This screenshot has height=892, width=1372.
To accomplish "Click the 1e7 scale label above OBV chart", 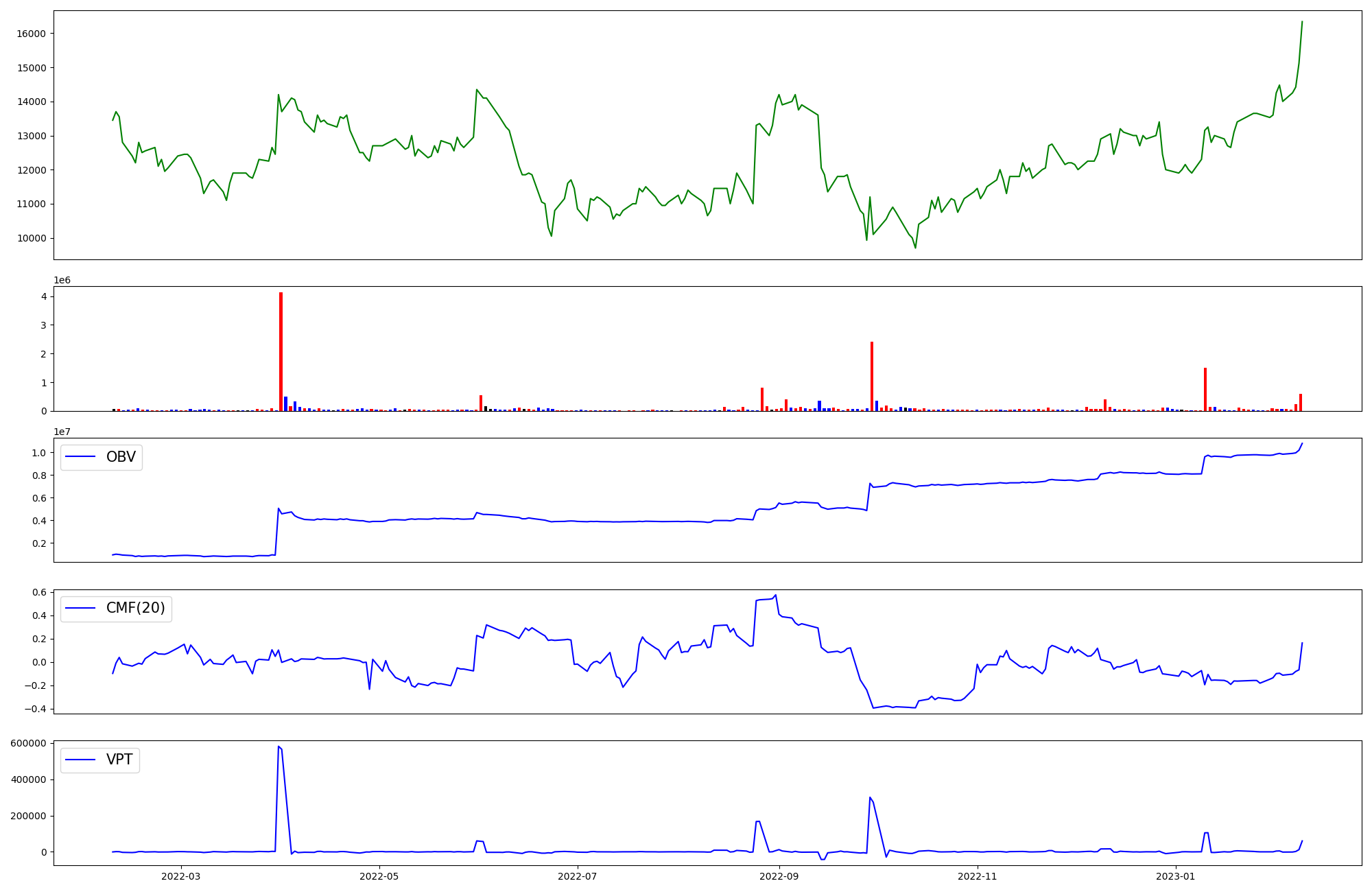I will click(x=62, y=432).
